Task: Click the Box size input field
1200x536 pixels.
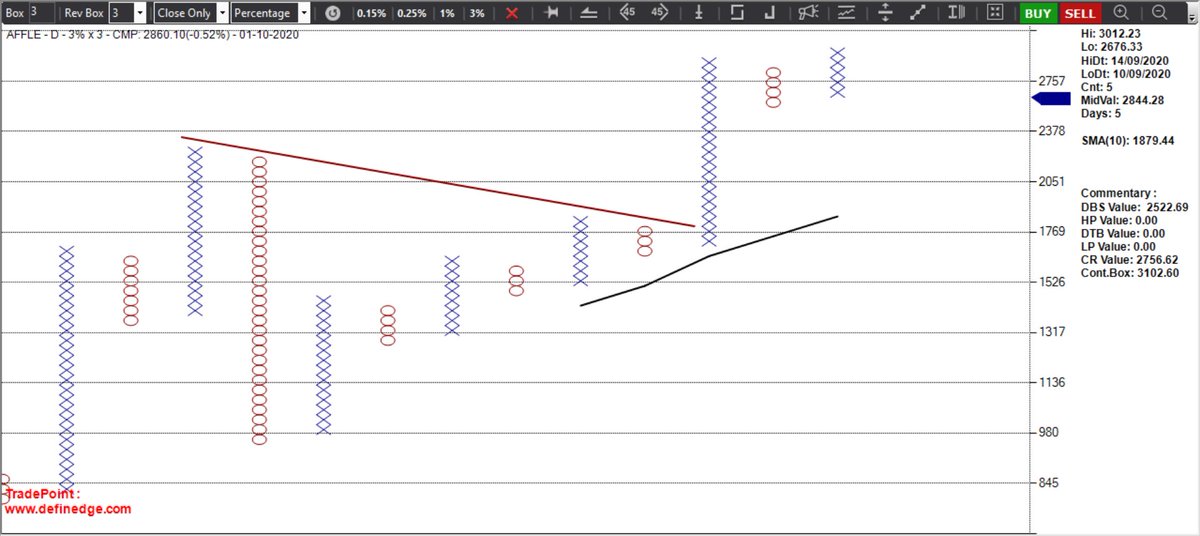Action: pos(40,13)
